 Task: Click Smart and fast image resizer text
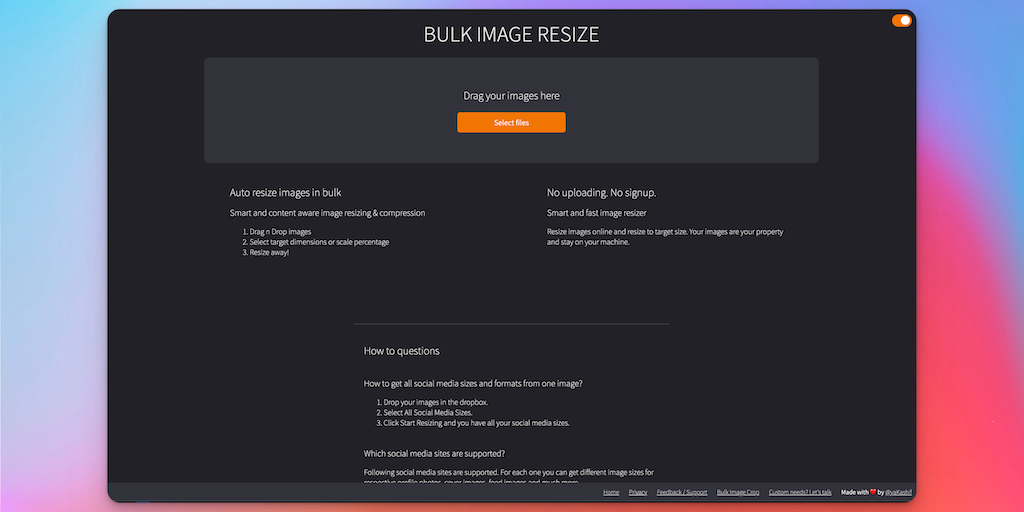pos(596,213)
